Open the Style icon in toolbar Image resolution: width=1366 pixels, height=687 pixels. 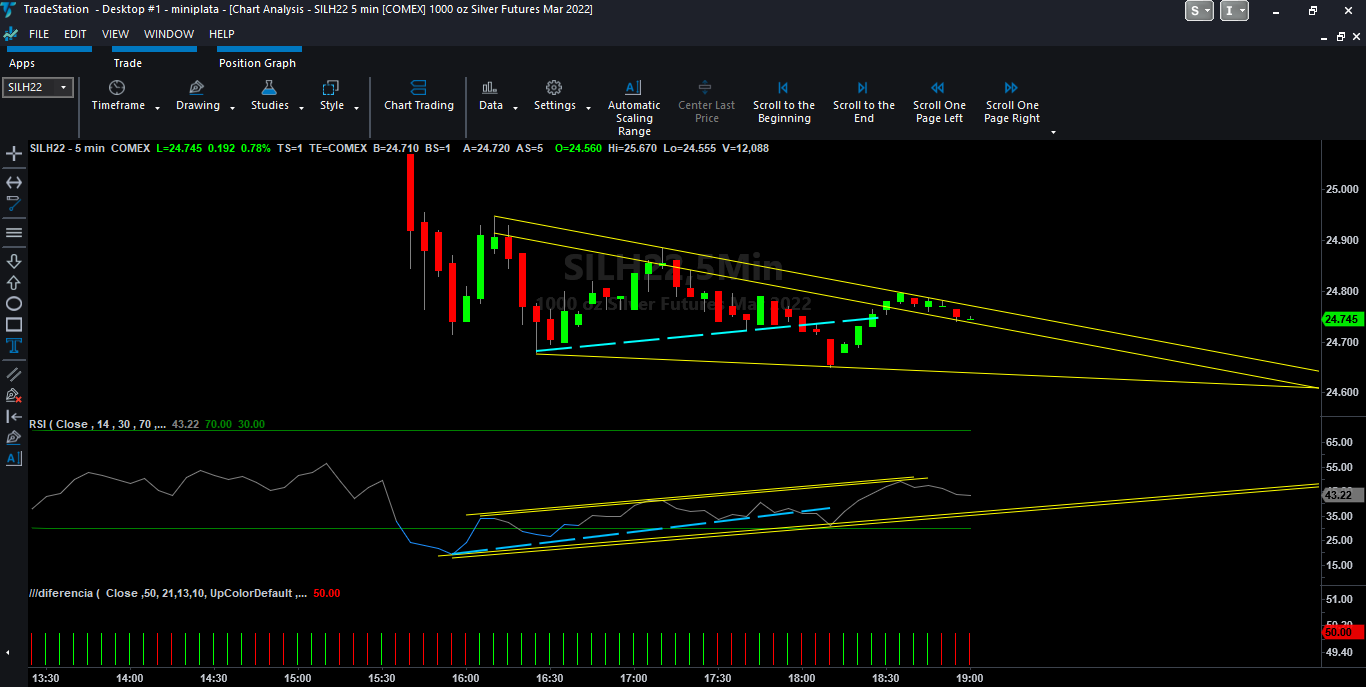pyautogui.click(x=331, y=88)
